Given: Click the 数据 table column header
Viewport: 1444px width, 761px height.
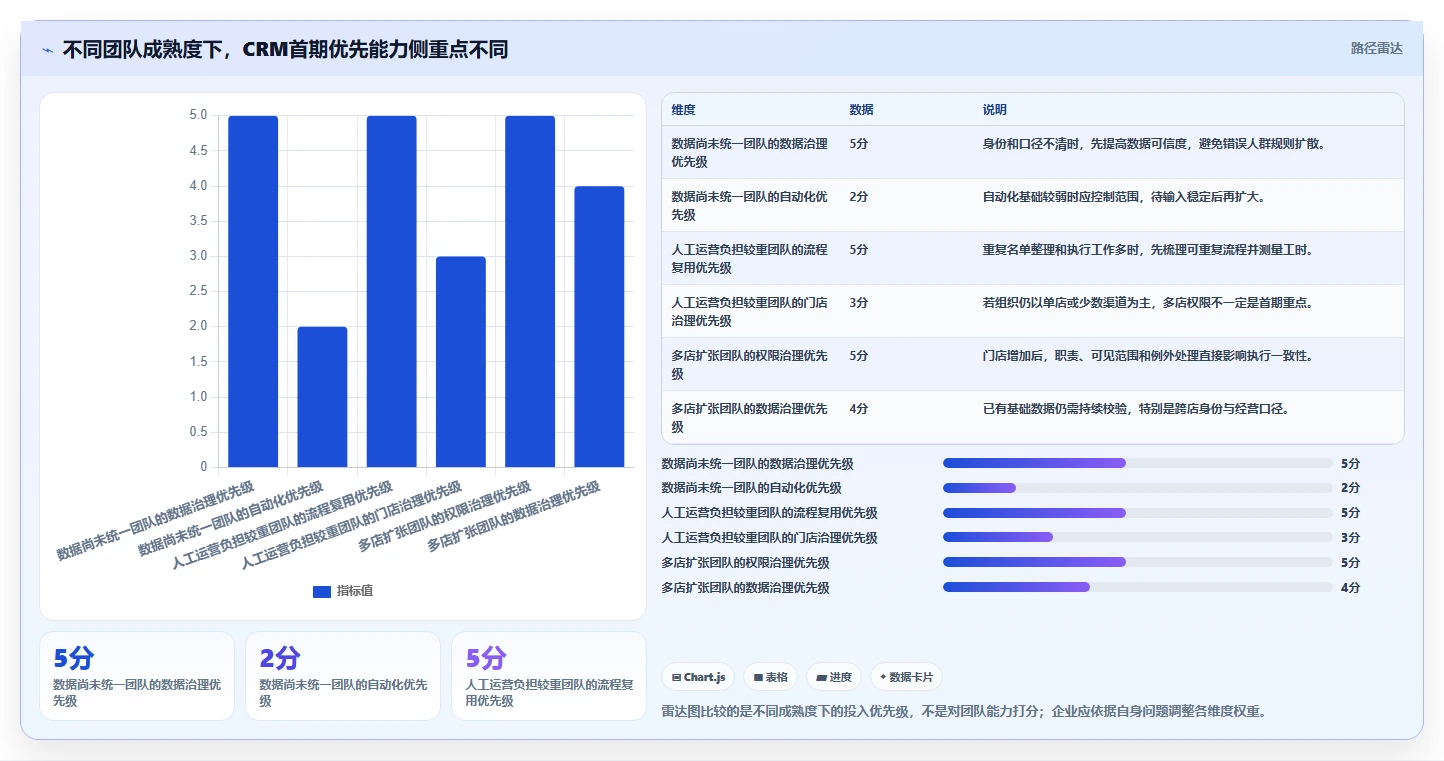Looking at the screenshot, I should 861,110.
